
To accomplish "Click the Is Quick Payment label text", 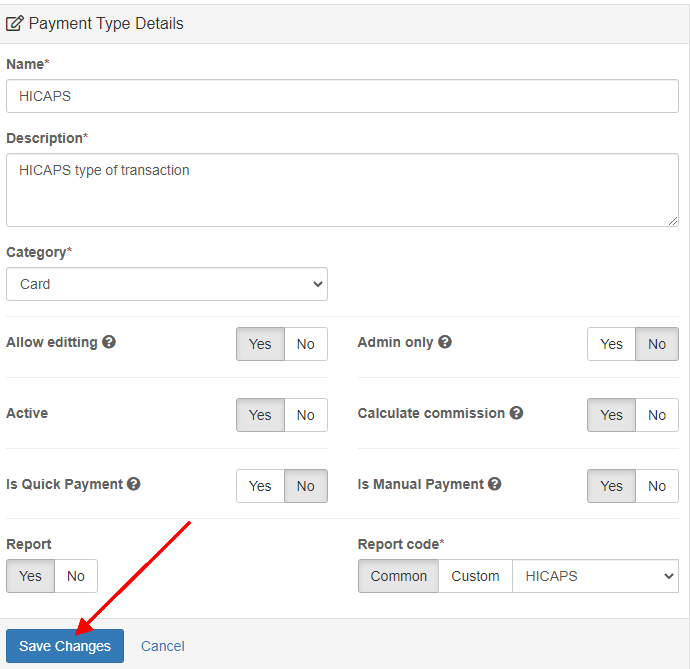I will (x=64, y=484).
